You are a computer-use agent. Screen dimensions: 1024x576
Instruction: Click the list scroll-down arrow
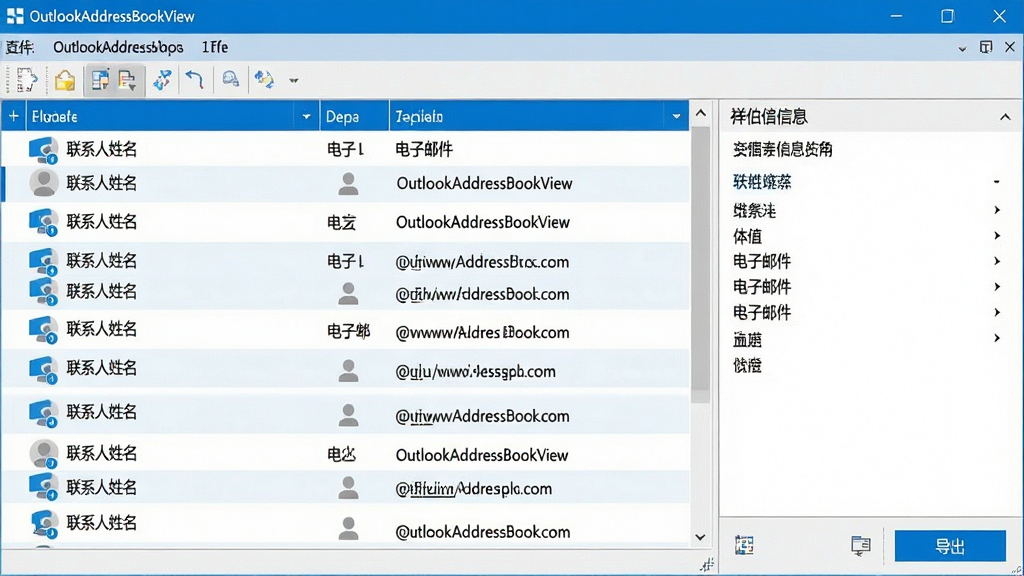coord(700,537)
